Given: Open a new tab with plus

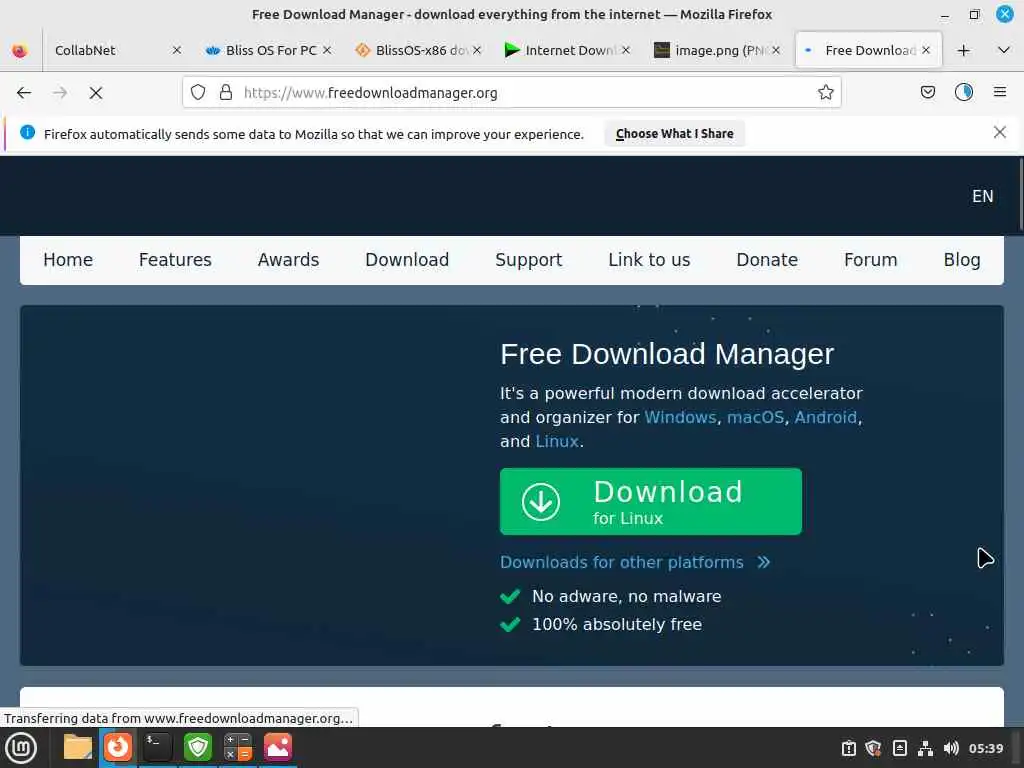Looking at the screenshot, I should pos(963,50).
